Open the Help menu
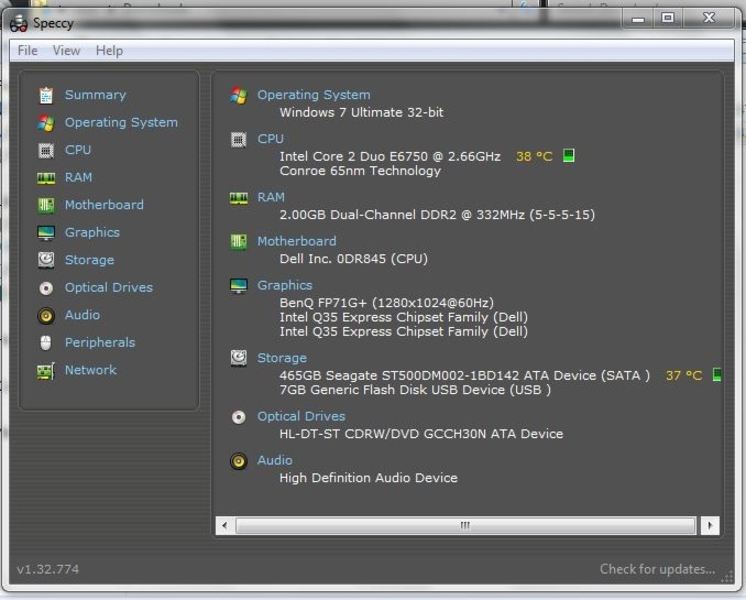This screenshot has width=746, height=600. point(109,50)
